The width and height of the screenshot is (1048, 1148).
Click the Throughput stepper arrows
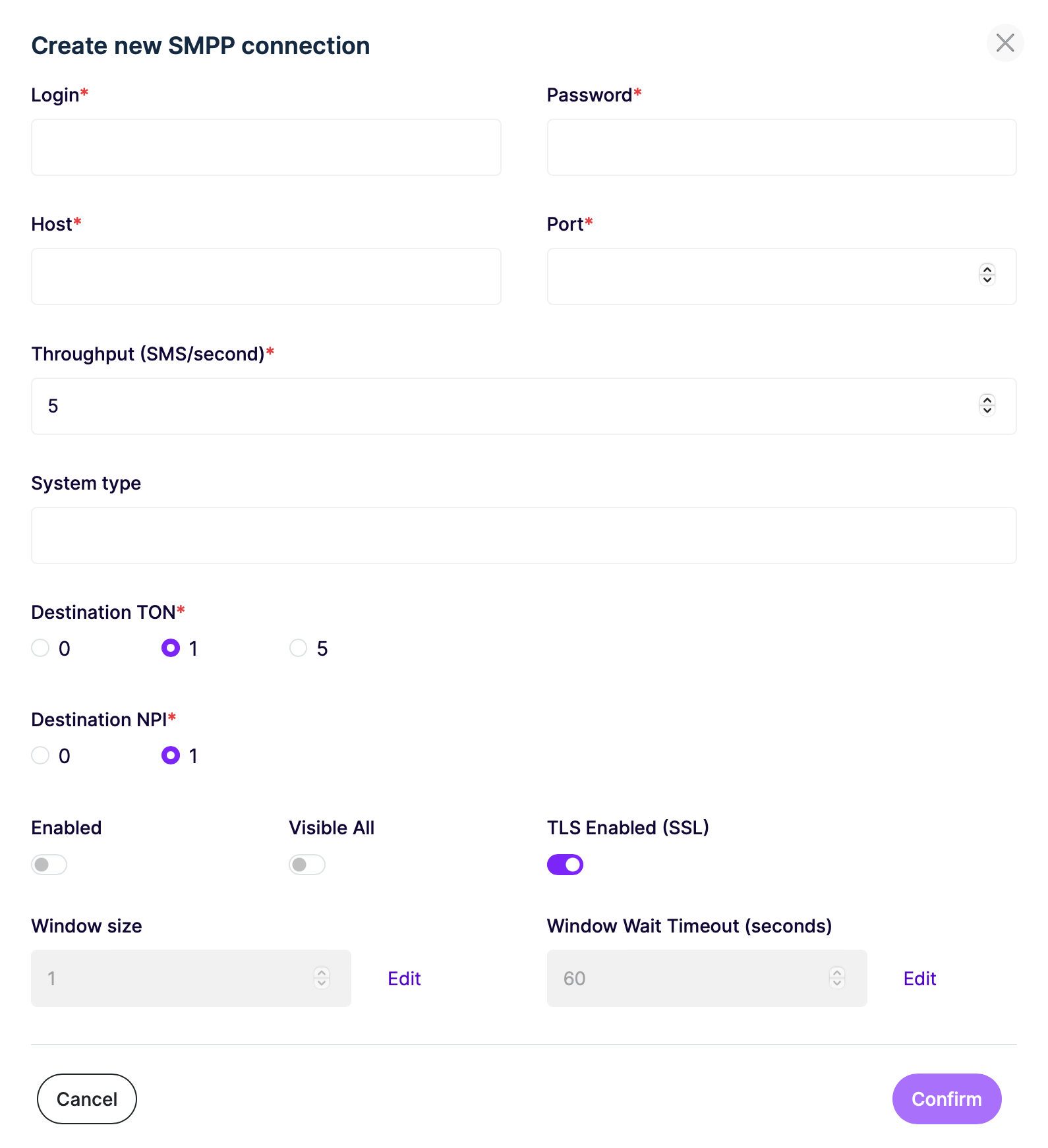[x=987, y=405]
